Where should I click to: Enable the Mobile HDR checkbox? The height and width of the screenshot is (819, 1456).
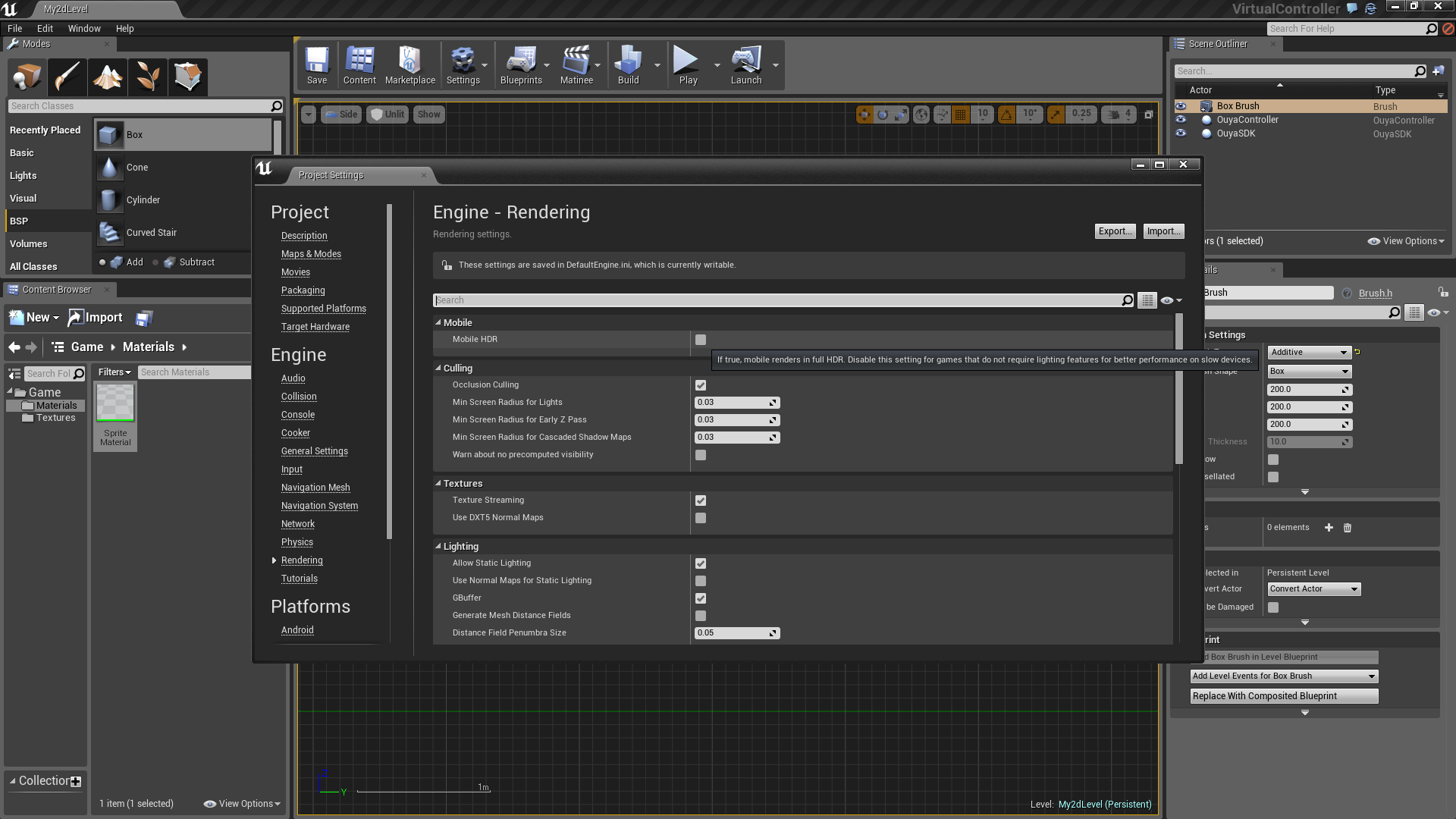coord(701,340)
